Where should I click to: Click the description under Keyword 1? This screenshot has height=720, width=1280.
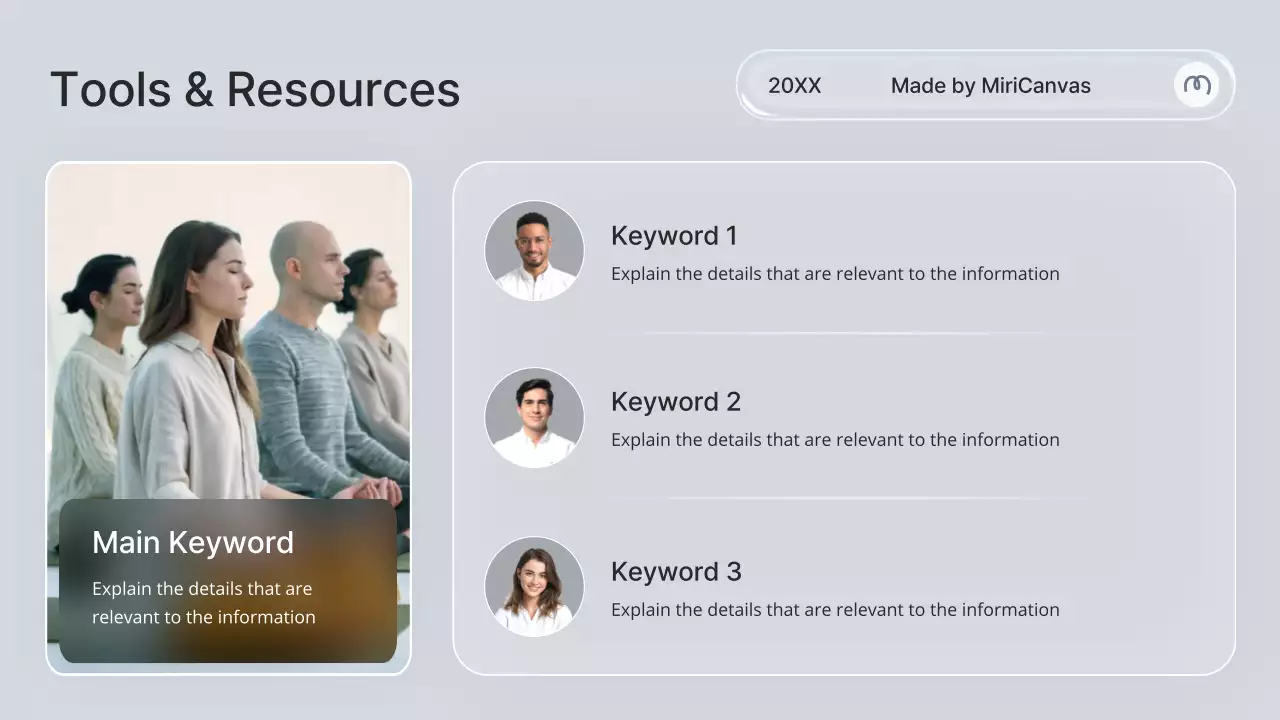click(835, 273)
